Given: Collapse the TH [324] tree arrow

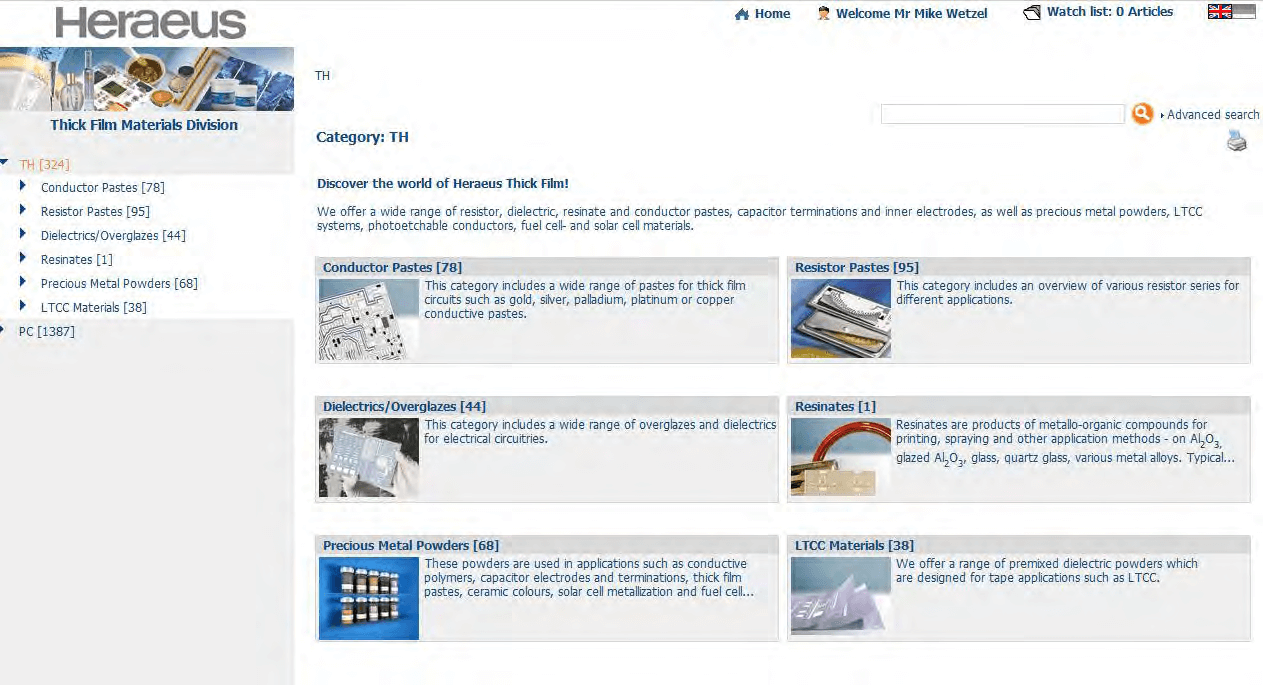Looking at the screenshot, I should point(6,163).
